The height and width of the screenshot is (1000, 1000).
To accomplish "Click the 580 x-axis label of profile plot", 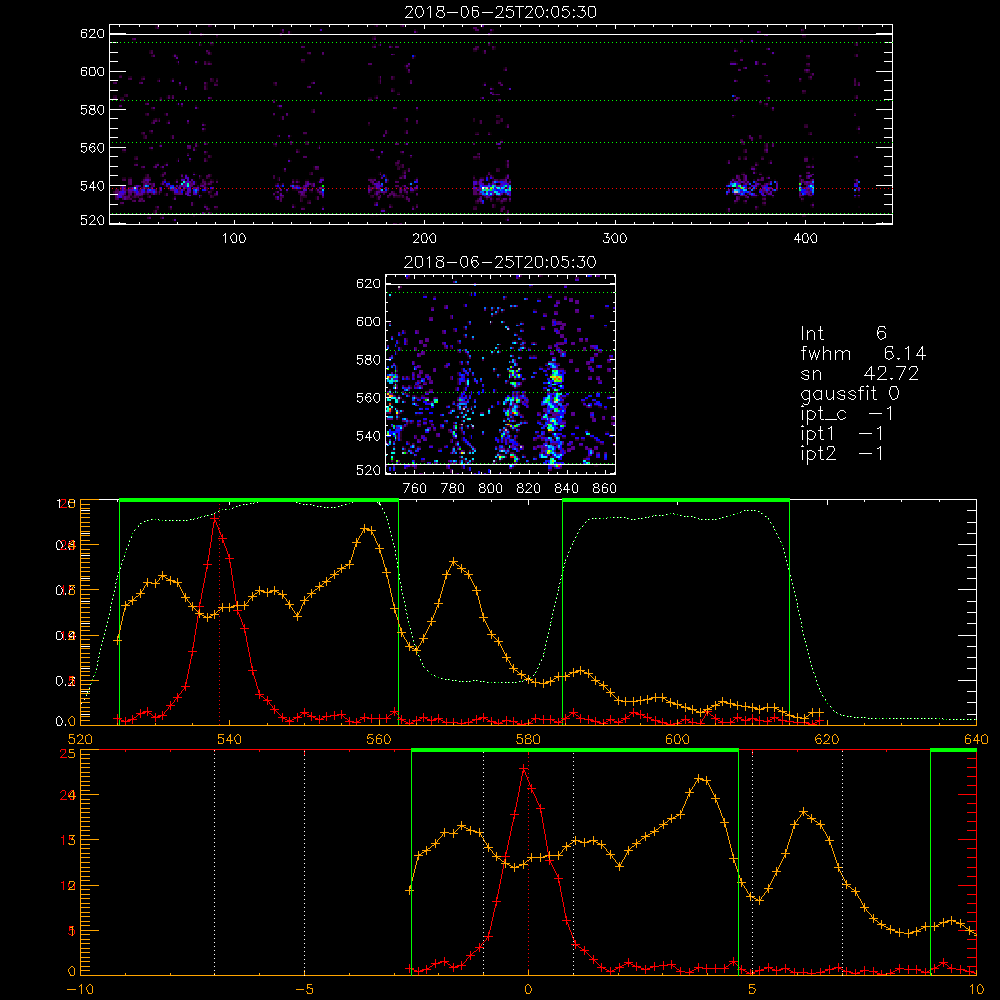I will tap(528, 739).
